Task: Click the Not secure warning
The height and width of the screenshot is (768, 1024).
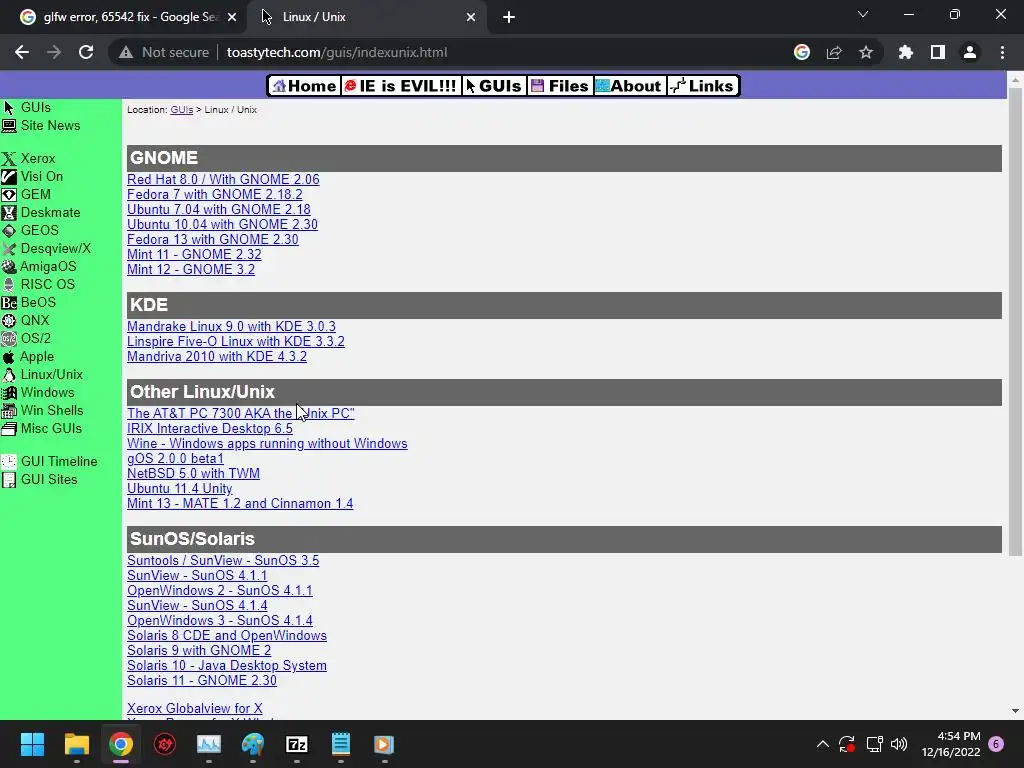Action: pos(164,52)
